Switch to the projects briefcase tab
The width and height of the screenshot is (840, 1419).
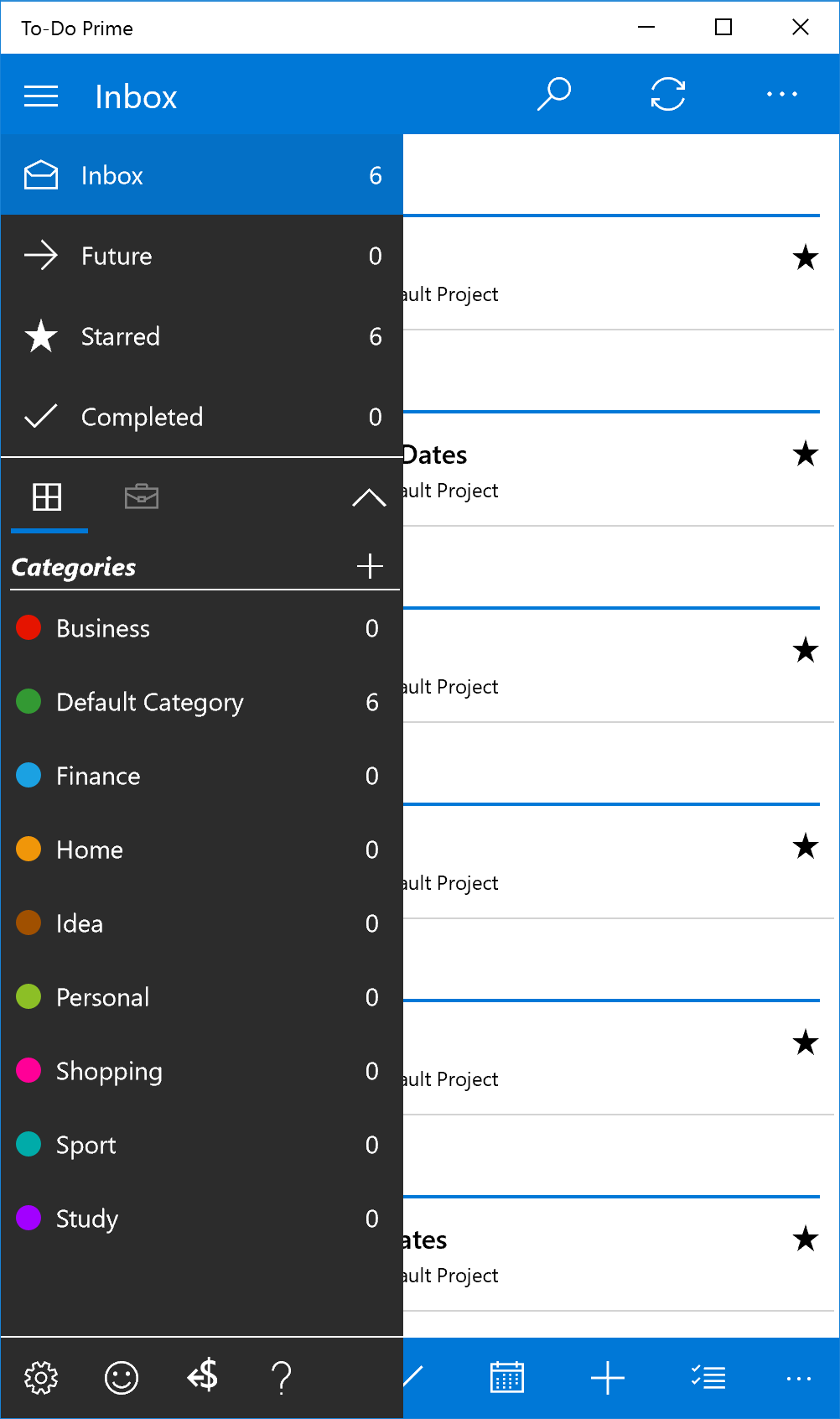[x=142, y=496]
